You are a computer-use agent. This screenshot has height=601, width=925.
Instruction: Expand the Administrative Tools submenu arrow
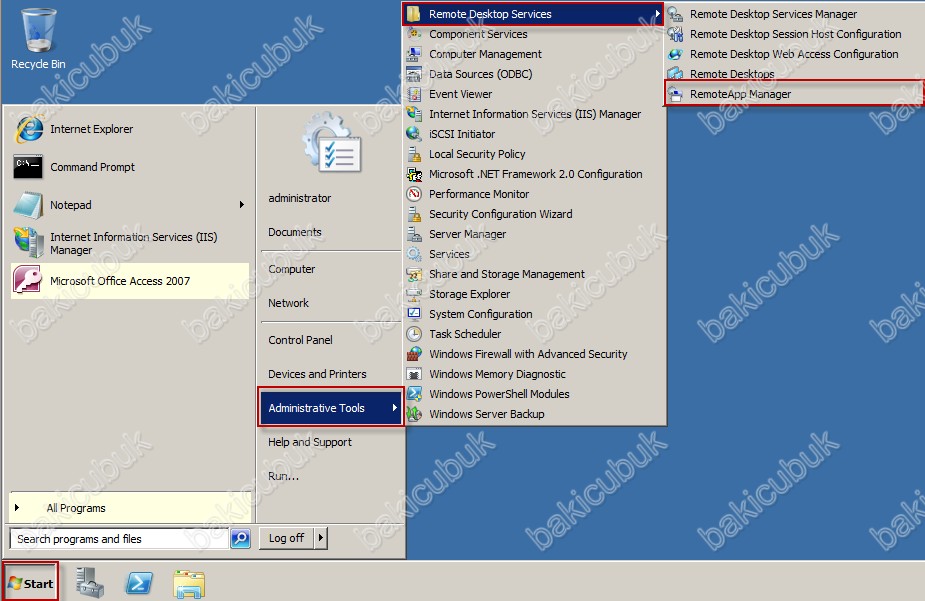click(395, 408)
